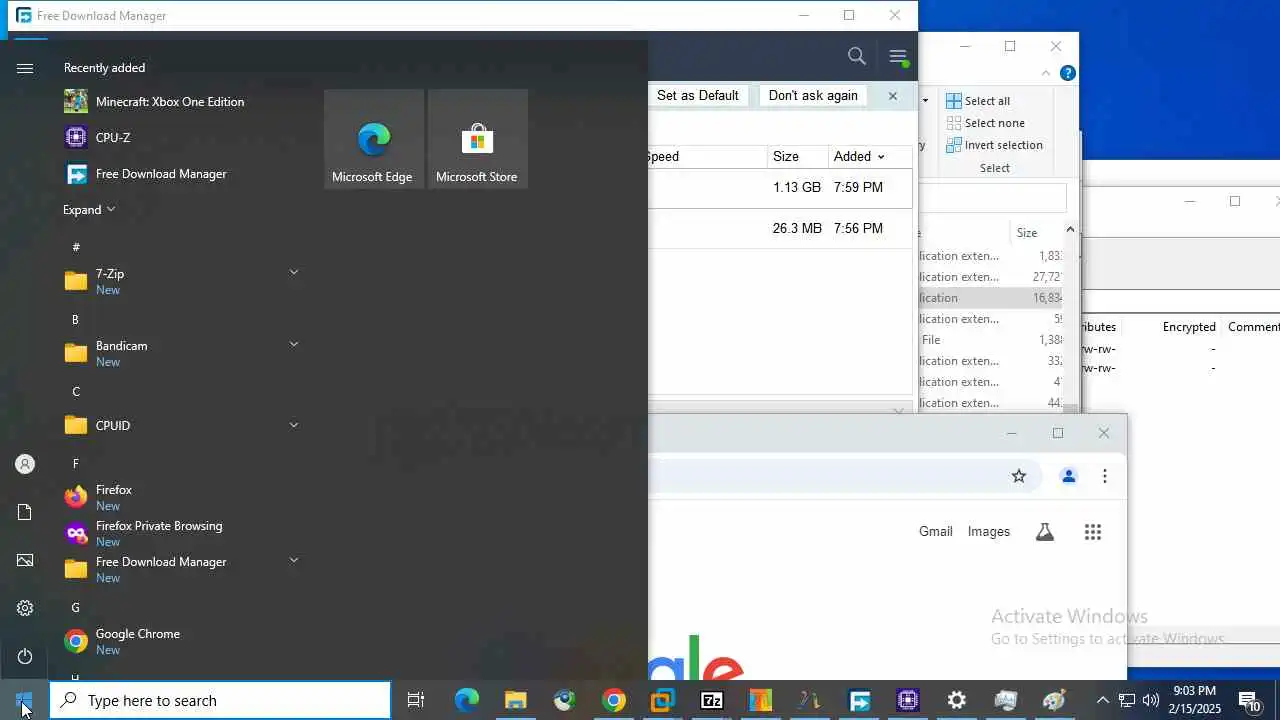Screen dimensions: 1280x720
Task: Open Task View on taskbar
Action: [x=416, y=701]
